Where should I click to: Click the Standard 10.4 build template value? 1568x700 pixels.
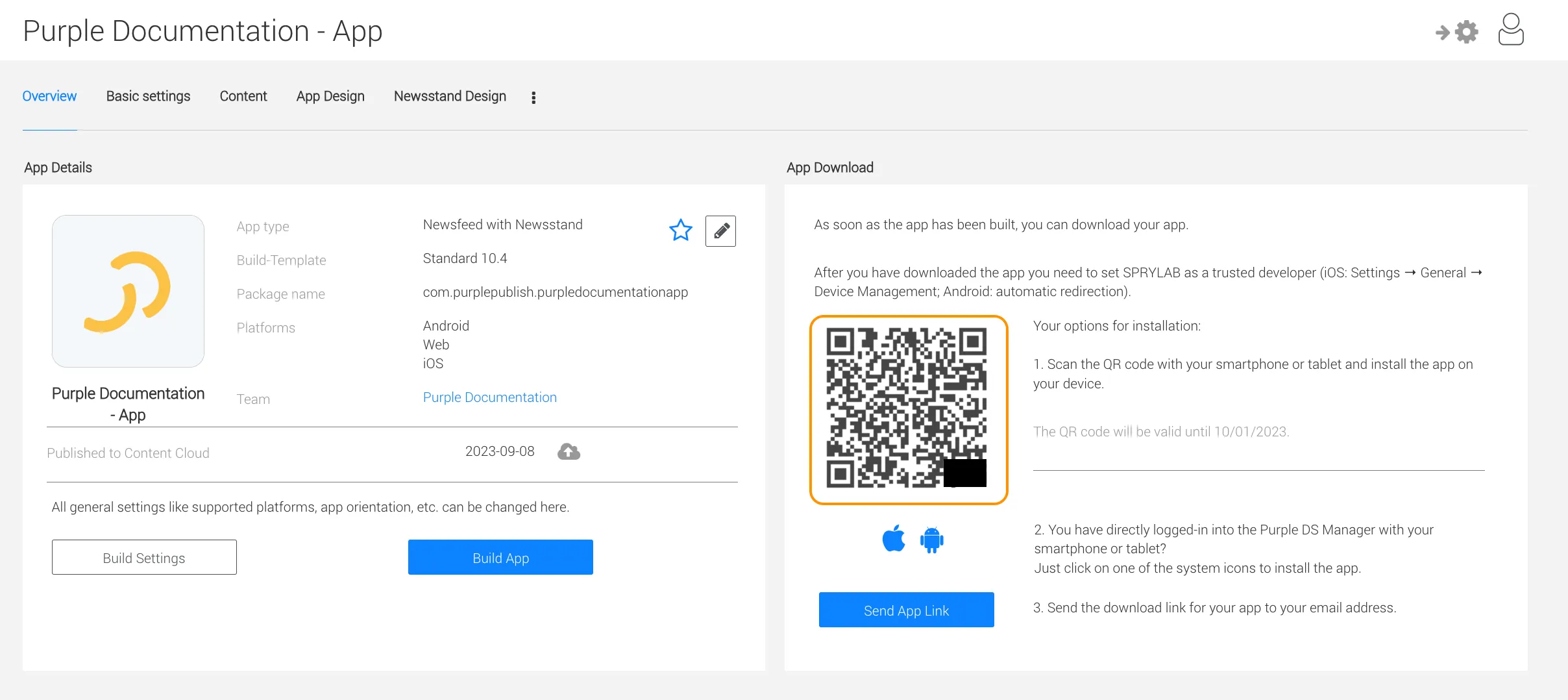coord(465,258)
